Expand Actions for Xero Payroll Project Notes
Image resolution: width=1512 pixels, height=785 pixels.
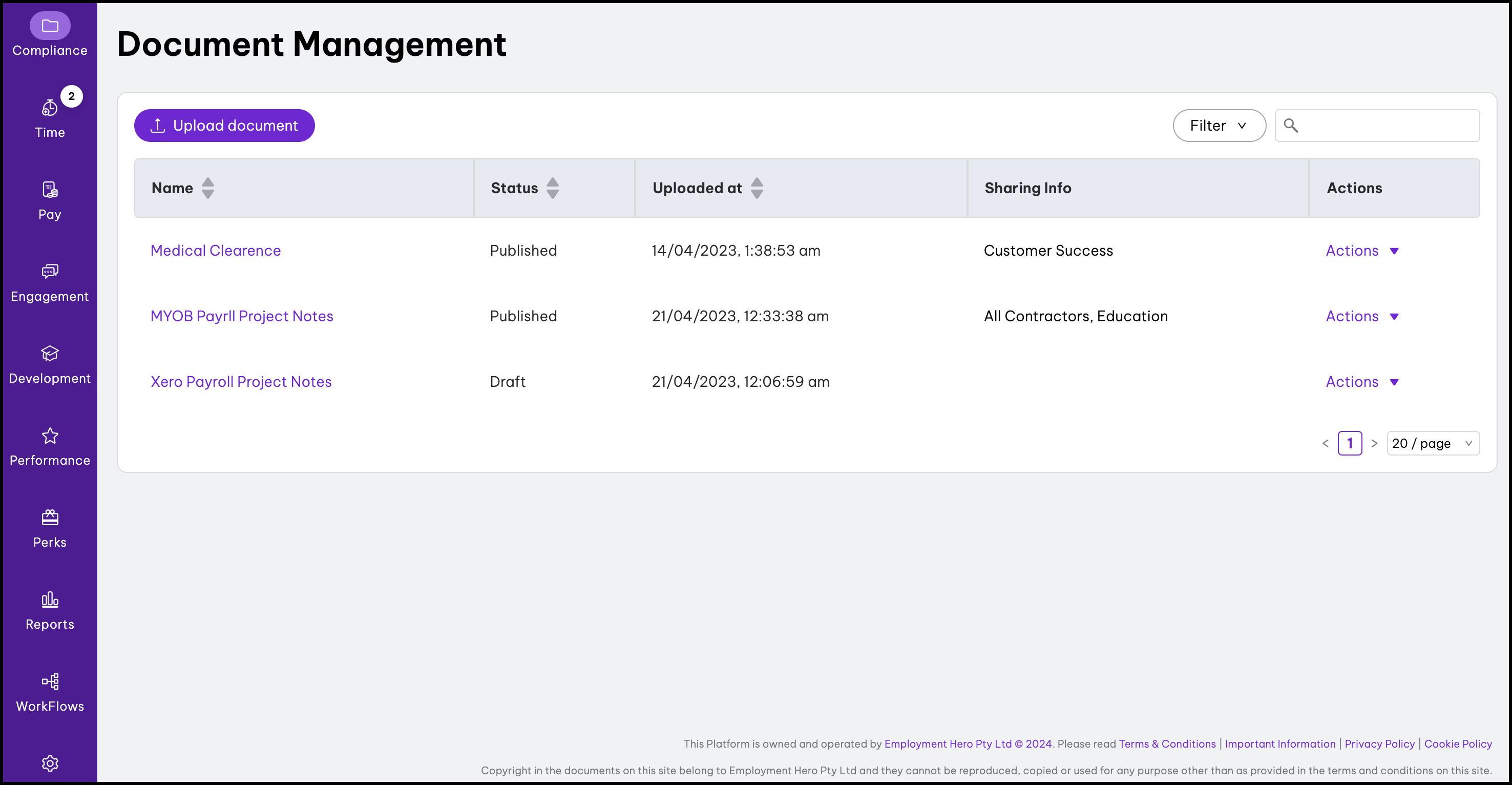pos(1362,382)
